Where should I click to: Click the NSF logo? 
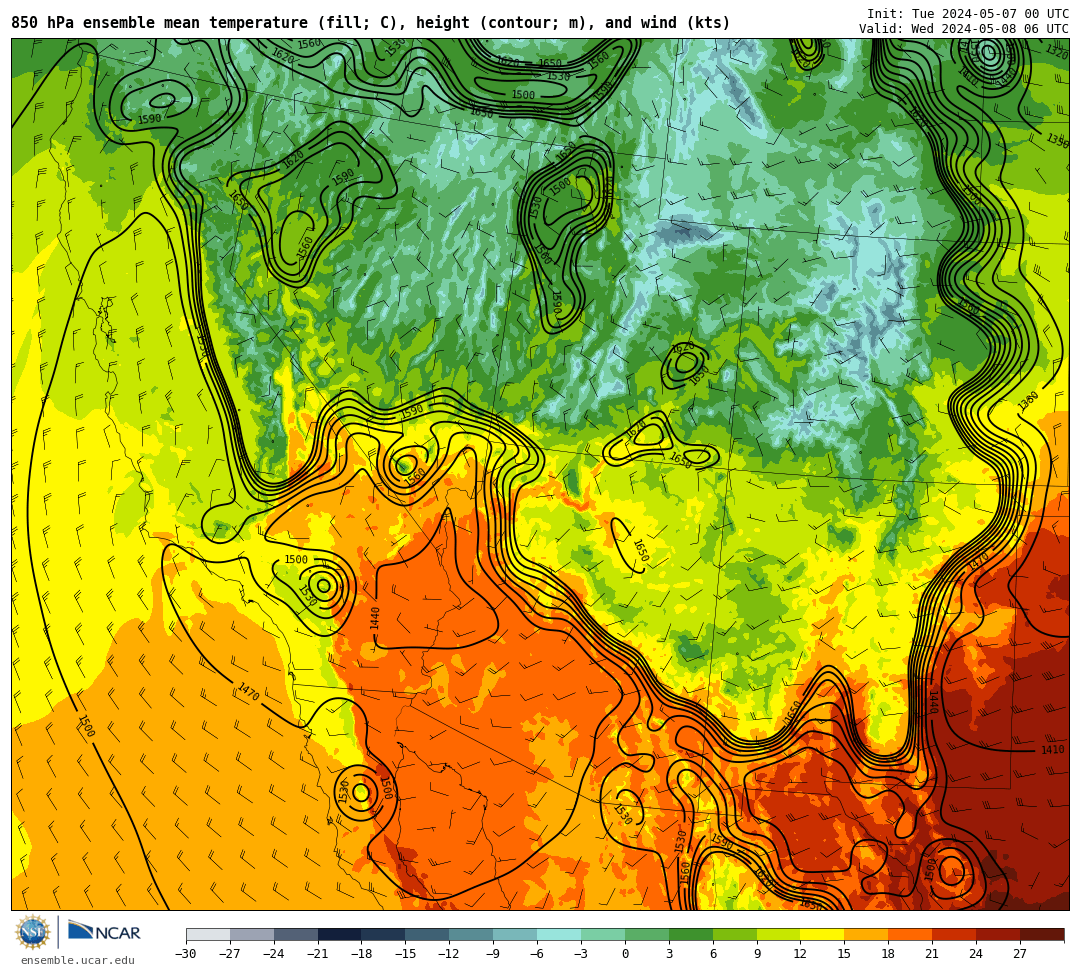[x=32, y=933]
